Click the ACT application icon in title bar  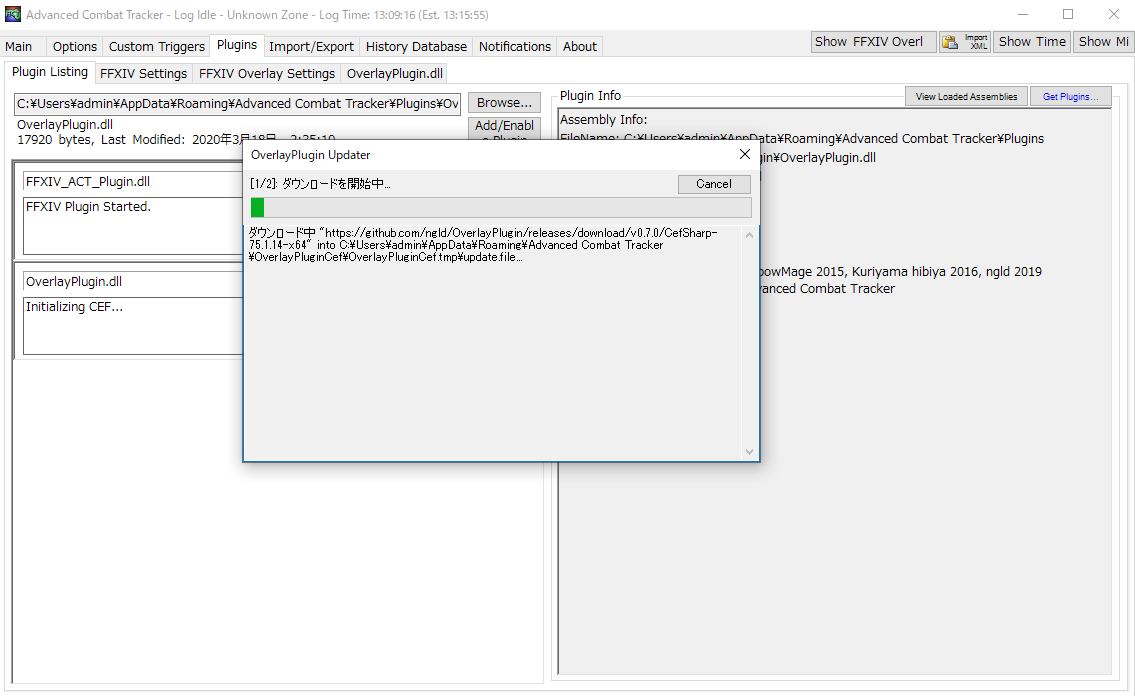[13, 14]
